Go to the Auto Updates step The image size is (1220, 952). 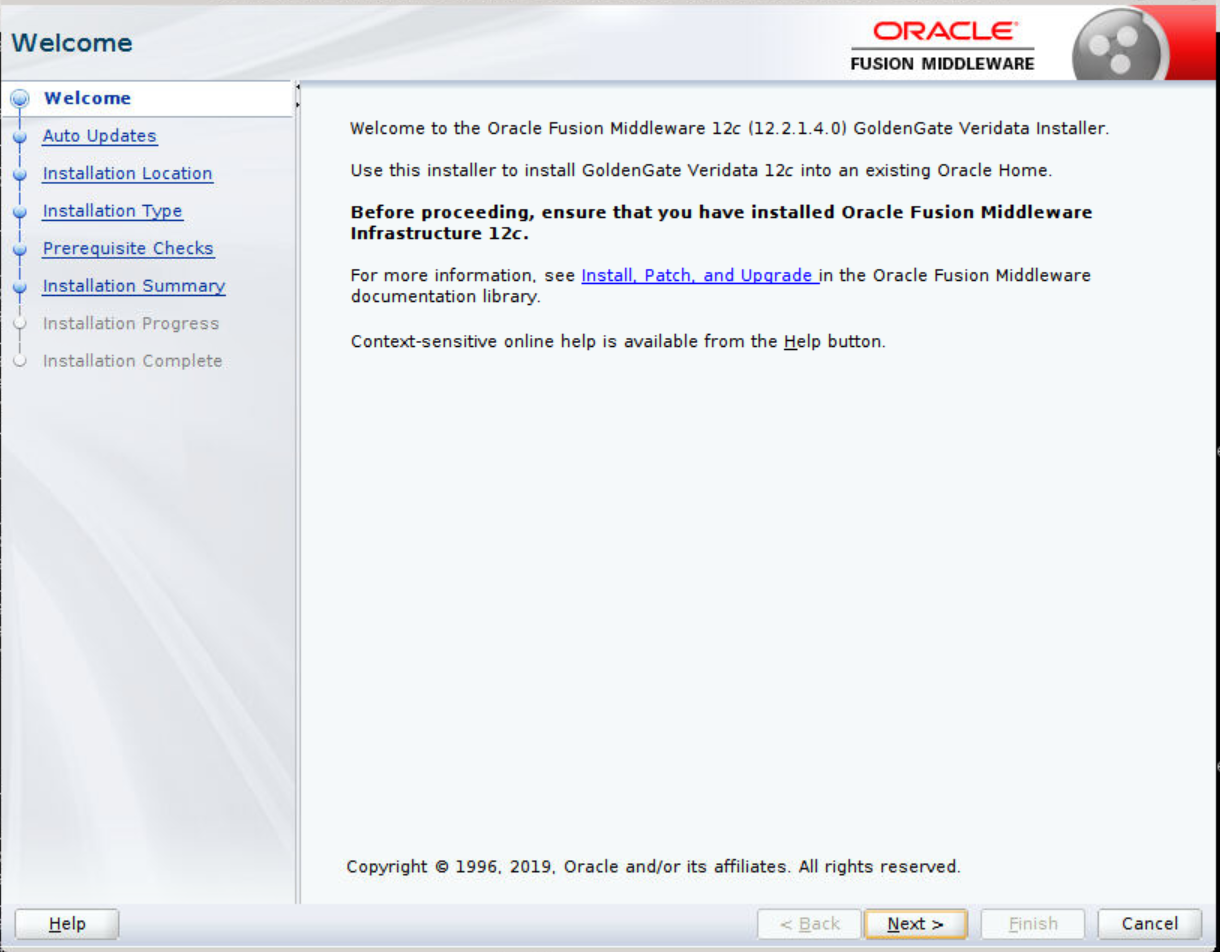[99, 136]
